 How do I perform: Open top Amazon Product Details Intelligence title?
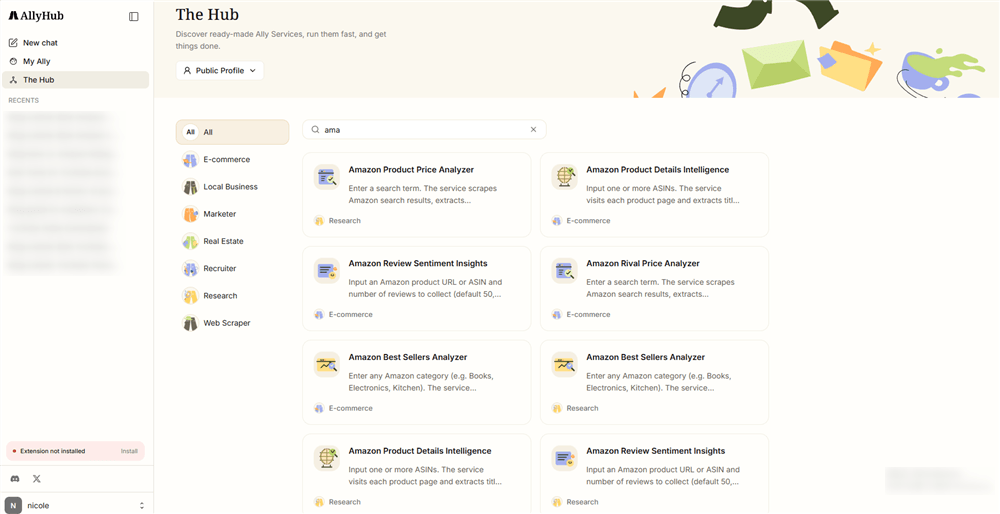tap(658, 170)
